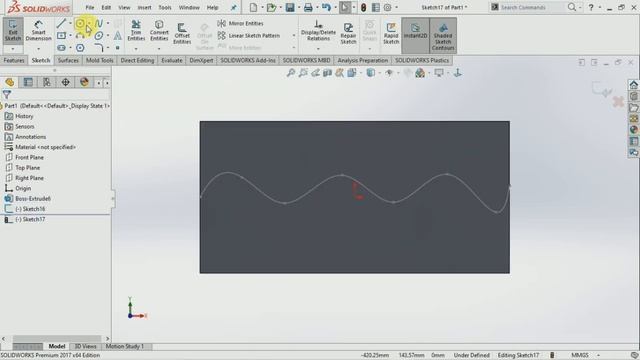This screenshot has width=640, height=360.
Task: Open the Tools menu
Action: 165,7
